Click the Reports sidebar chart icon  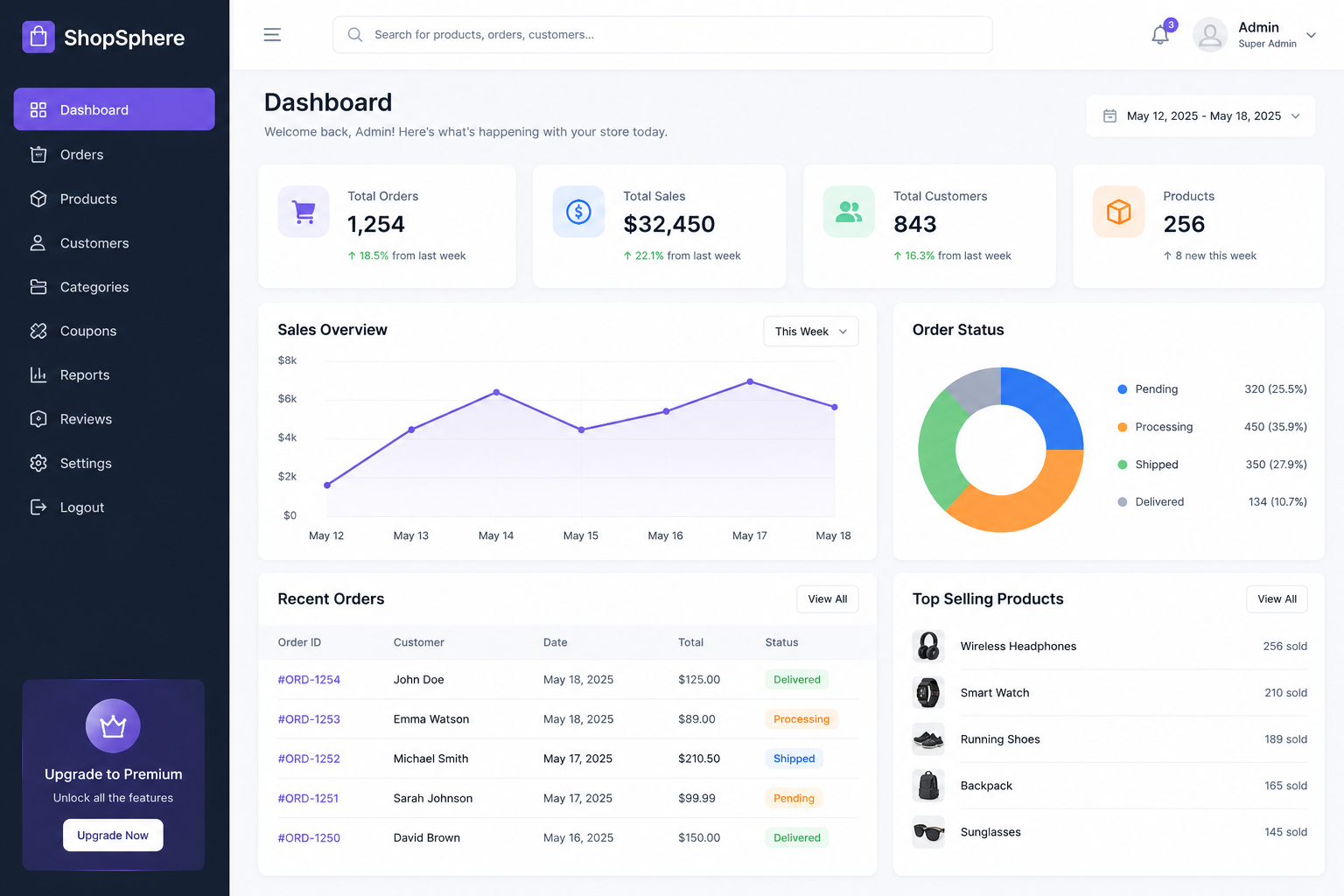(38, 374)
